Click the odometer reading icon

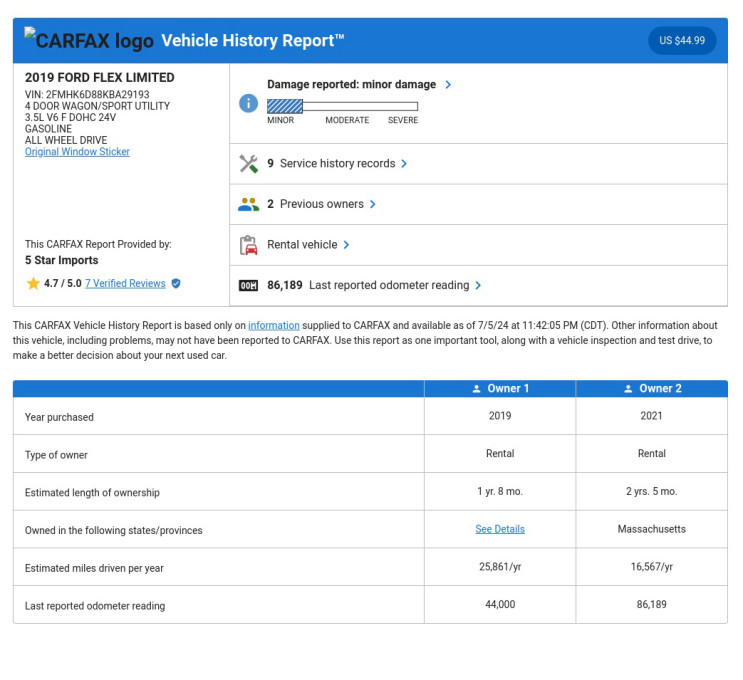[x=248, y=286]
